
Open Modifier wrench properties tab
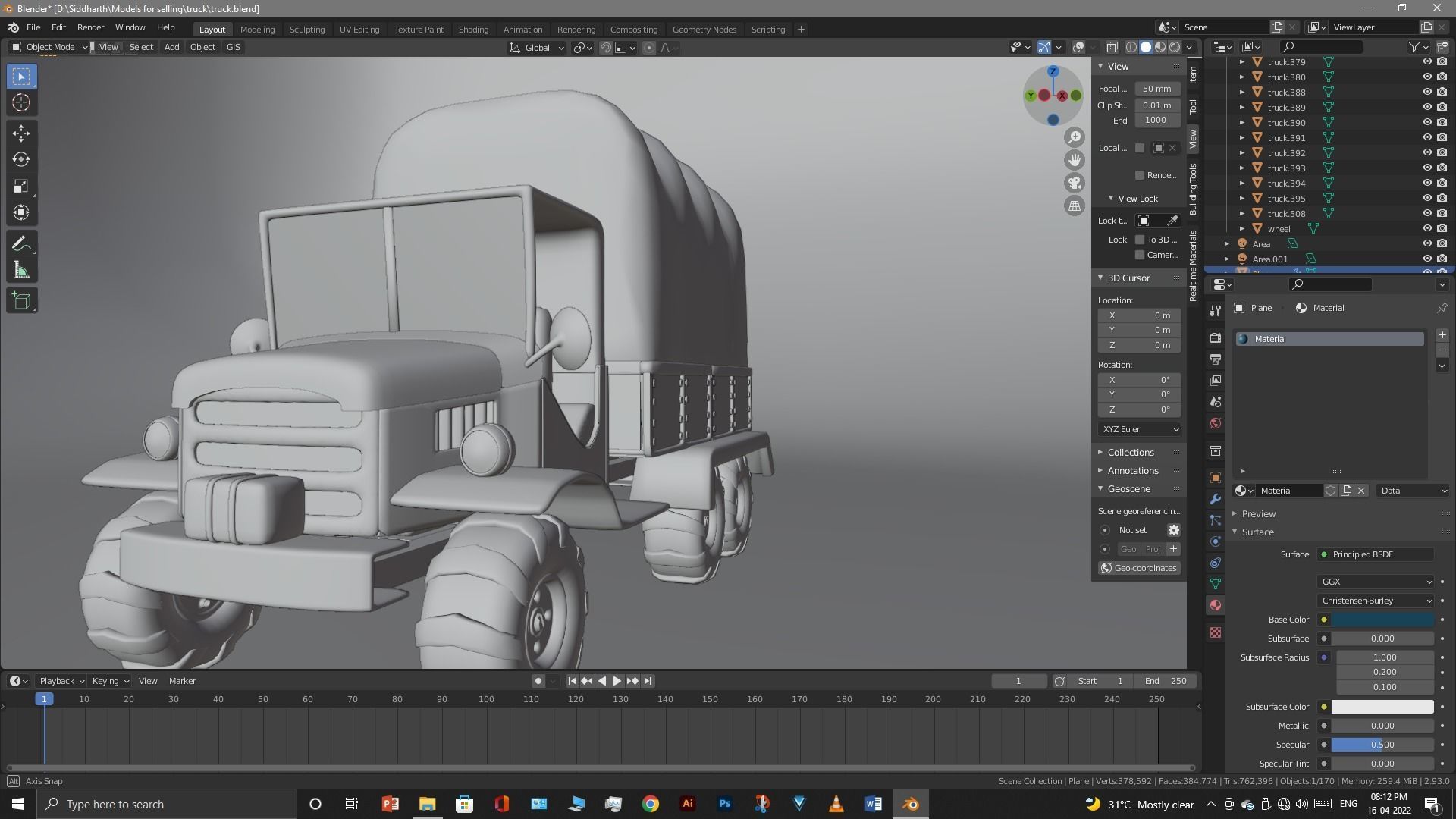pos(1216,499)
